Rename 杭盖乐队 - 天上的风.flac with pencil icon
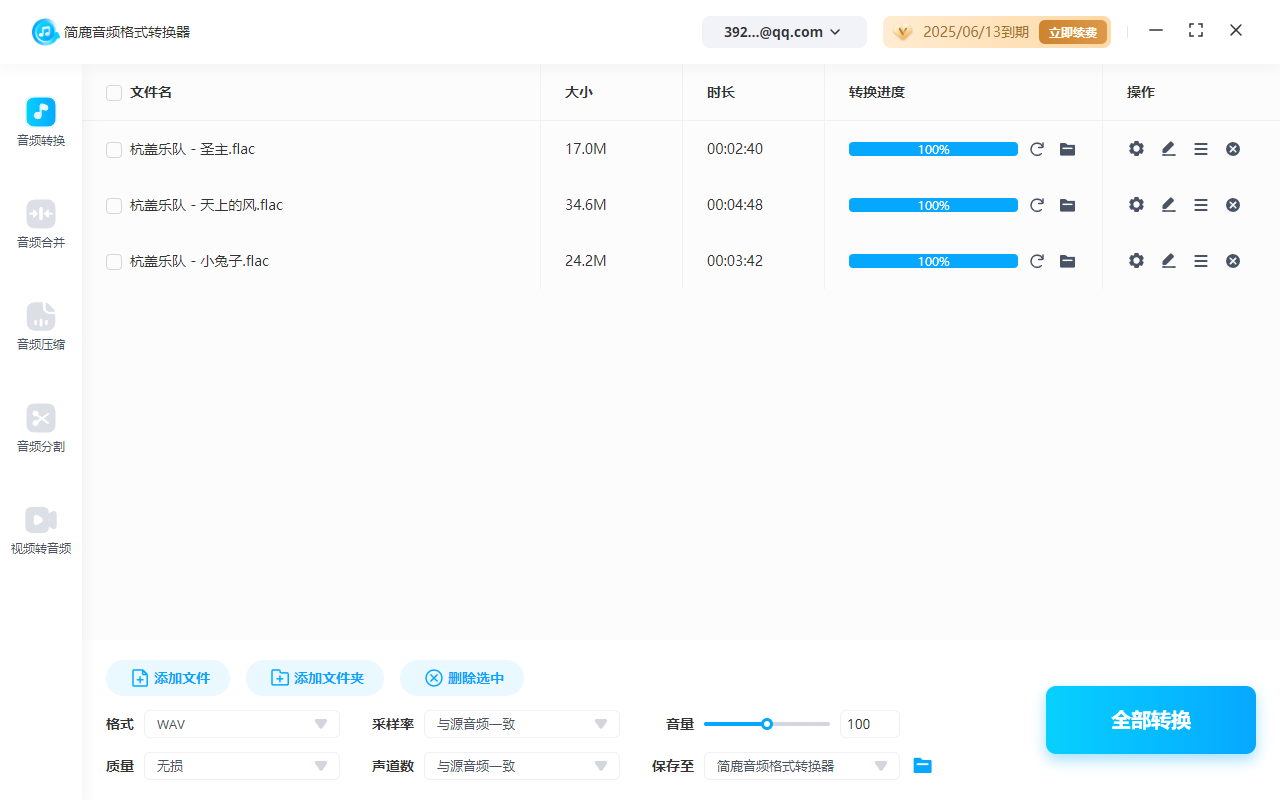This screenshot has height=800, width=1280. tap(1168, 204)
